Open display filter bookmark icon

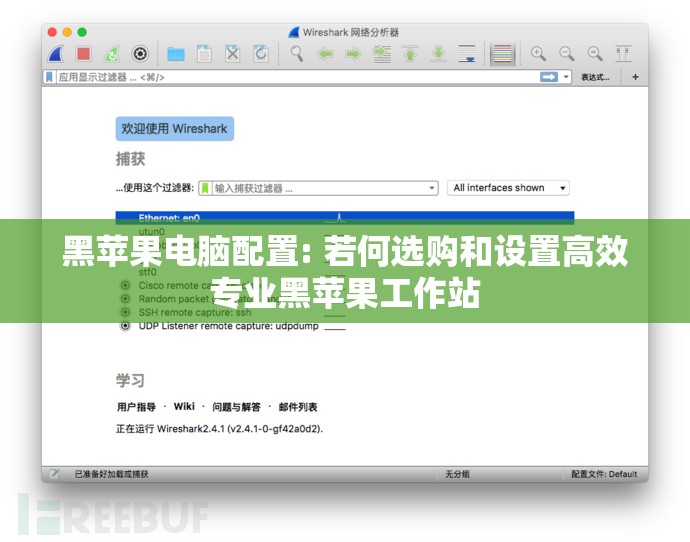click(49, 77)
